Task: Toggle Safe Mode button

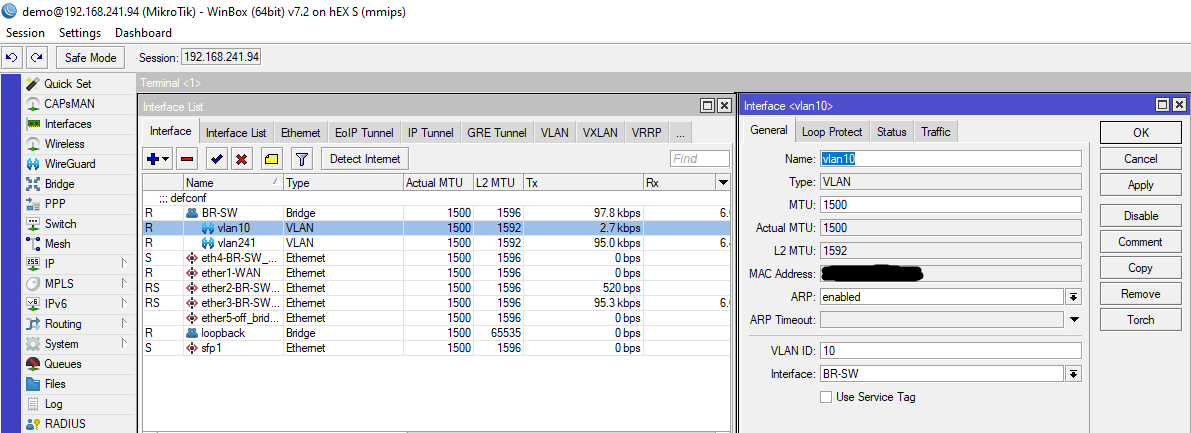Action: [90, 57]
